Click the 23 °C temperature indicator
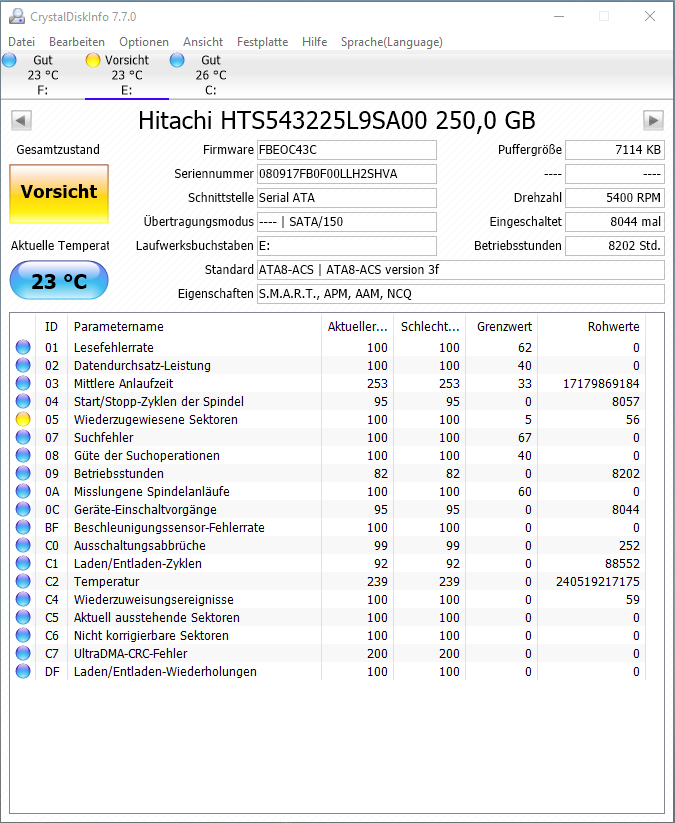 click(59, 281)
